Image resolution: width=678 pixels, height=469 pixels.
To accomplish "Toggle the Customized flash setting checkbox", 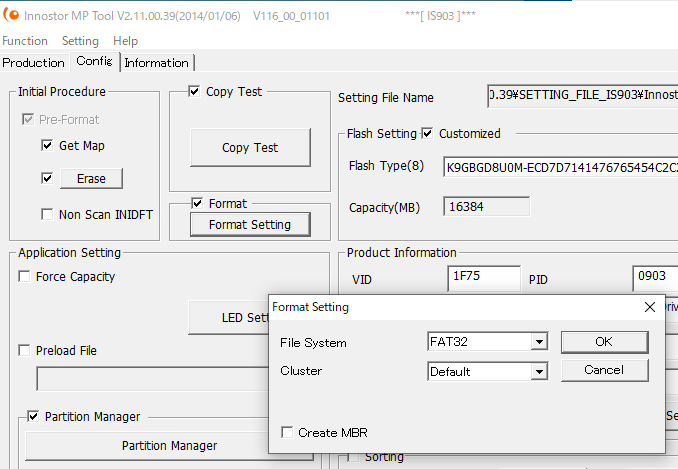I will point(427,133).
